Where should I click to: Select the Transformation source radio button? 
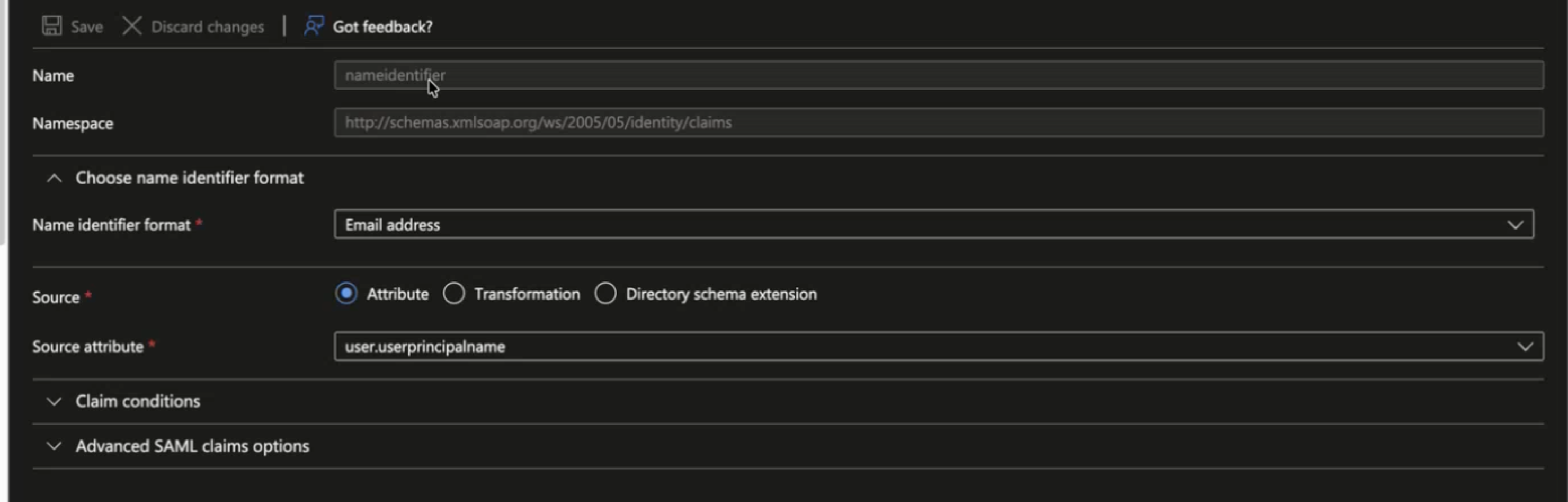point(454,294)
